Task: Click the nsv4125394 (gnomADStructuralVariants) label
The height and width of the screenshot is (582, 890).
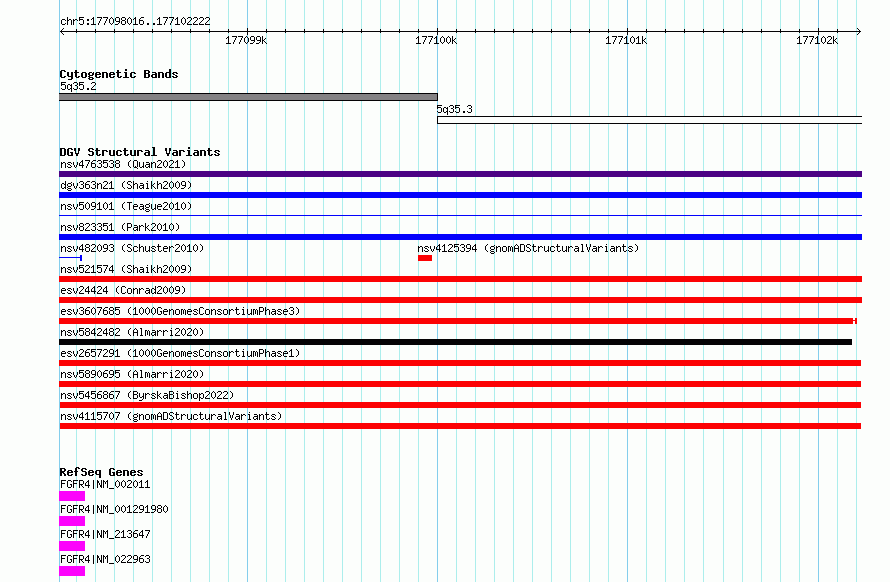Action: [x=528, y=248]
